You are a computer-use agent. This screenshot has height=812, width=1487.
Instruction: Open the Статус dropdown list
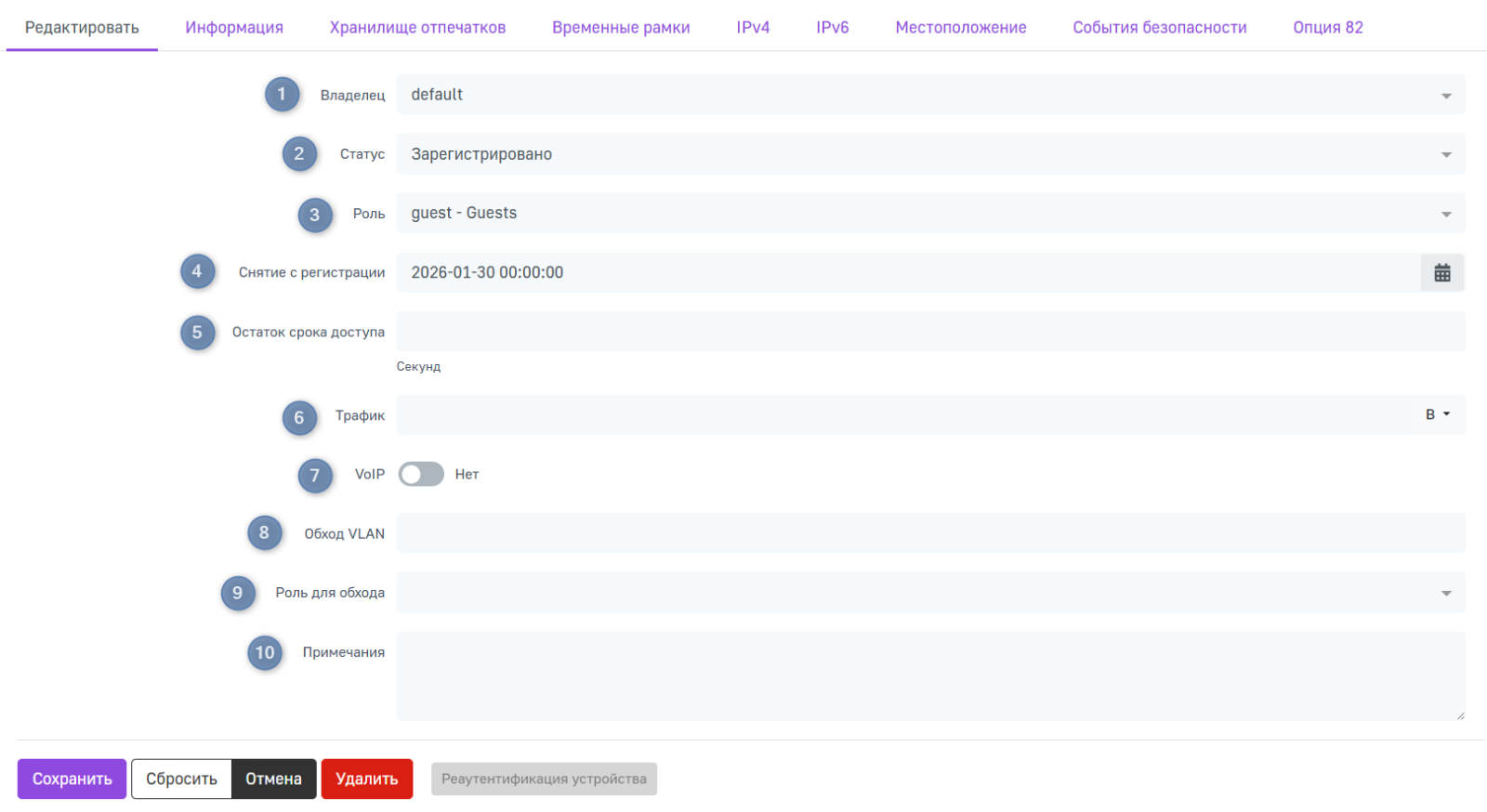click(x=929, y=154)
